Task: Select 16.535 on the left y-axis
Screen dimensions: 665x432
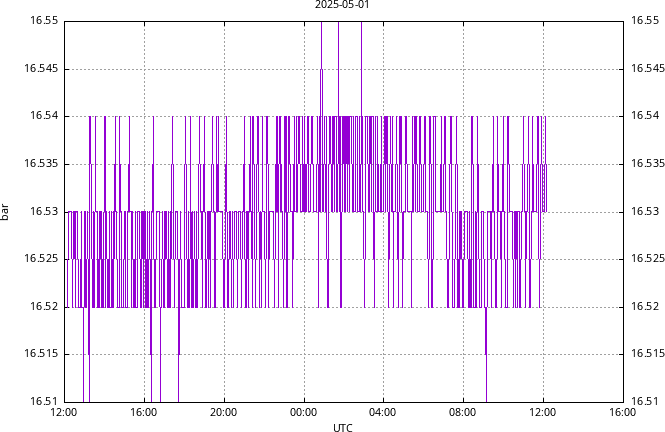Action: point(41,164)
